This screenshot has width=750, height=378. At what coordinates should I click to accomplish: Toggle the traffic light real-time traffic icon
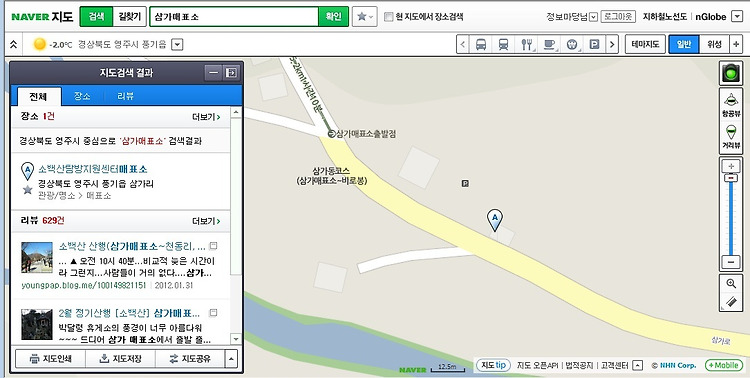pyautogui.click(x=730, y=73)
